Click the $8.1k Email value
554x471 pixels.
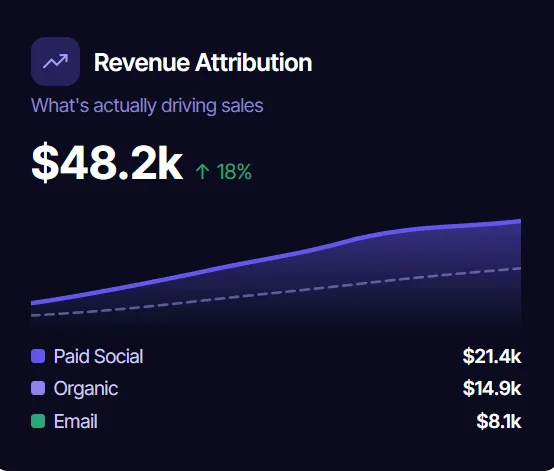(x=499, y=421)
